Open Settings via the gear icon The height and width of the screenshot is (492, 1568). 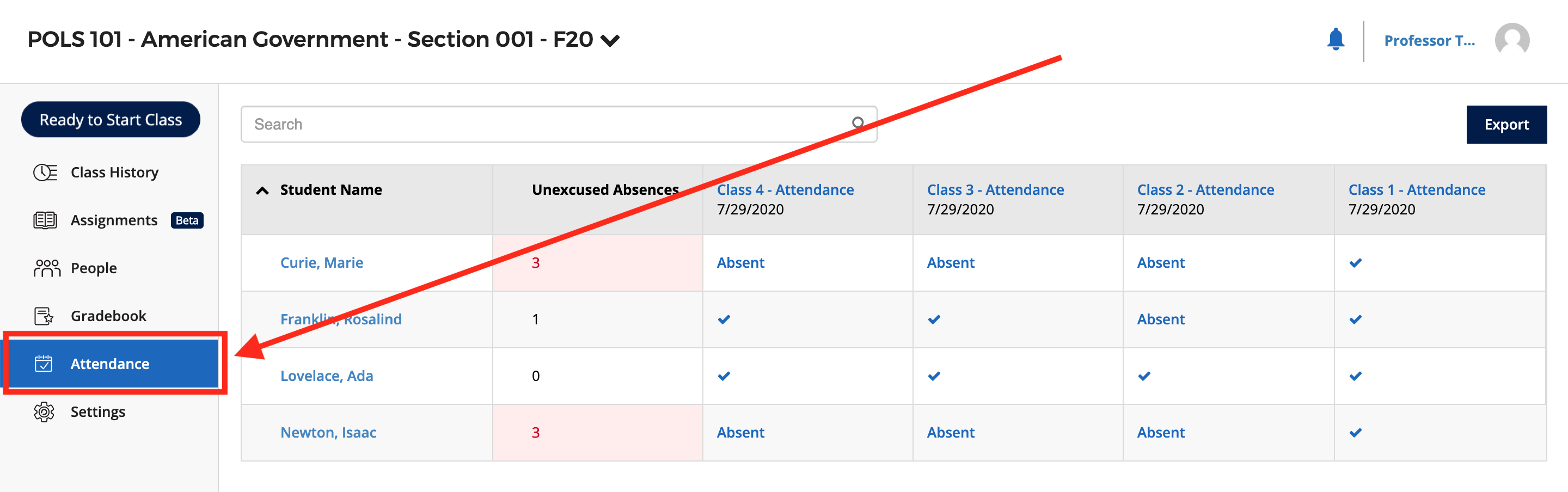coord(44,411)
